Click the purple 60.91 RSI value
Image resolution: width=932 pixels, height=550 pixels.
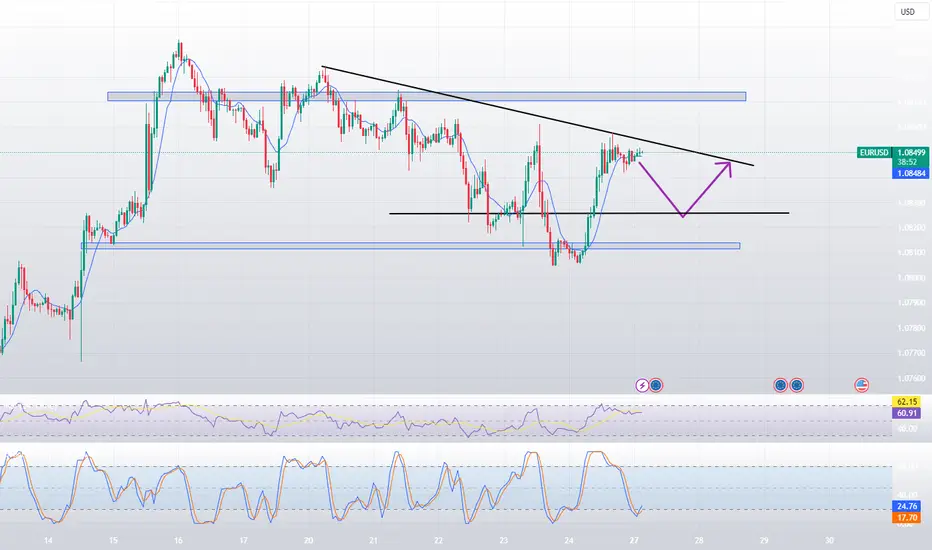point(907,413)
